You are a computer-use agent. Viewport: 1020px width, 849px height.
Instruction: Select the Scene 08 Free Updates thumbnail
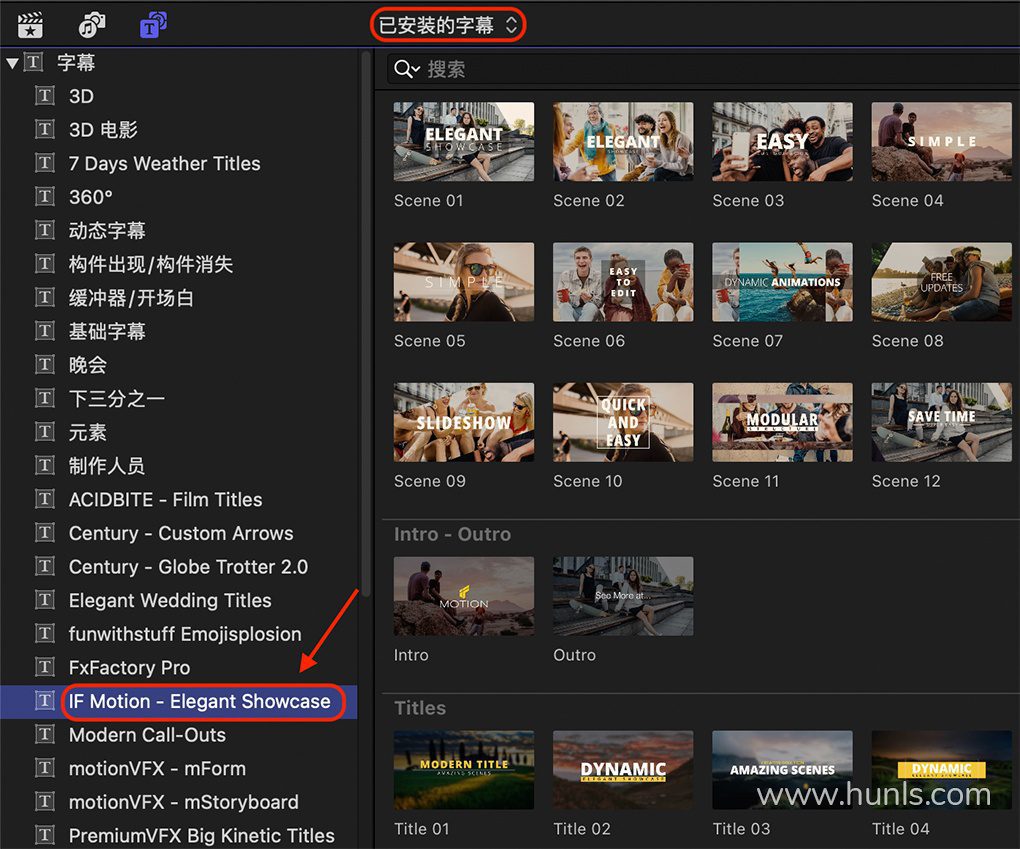click(x=942, y=282)
